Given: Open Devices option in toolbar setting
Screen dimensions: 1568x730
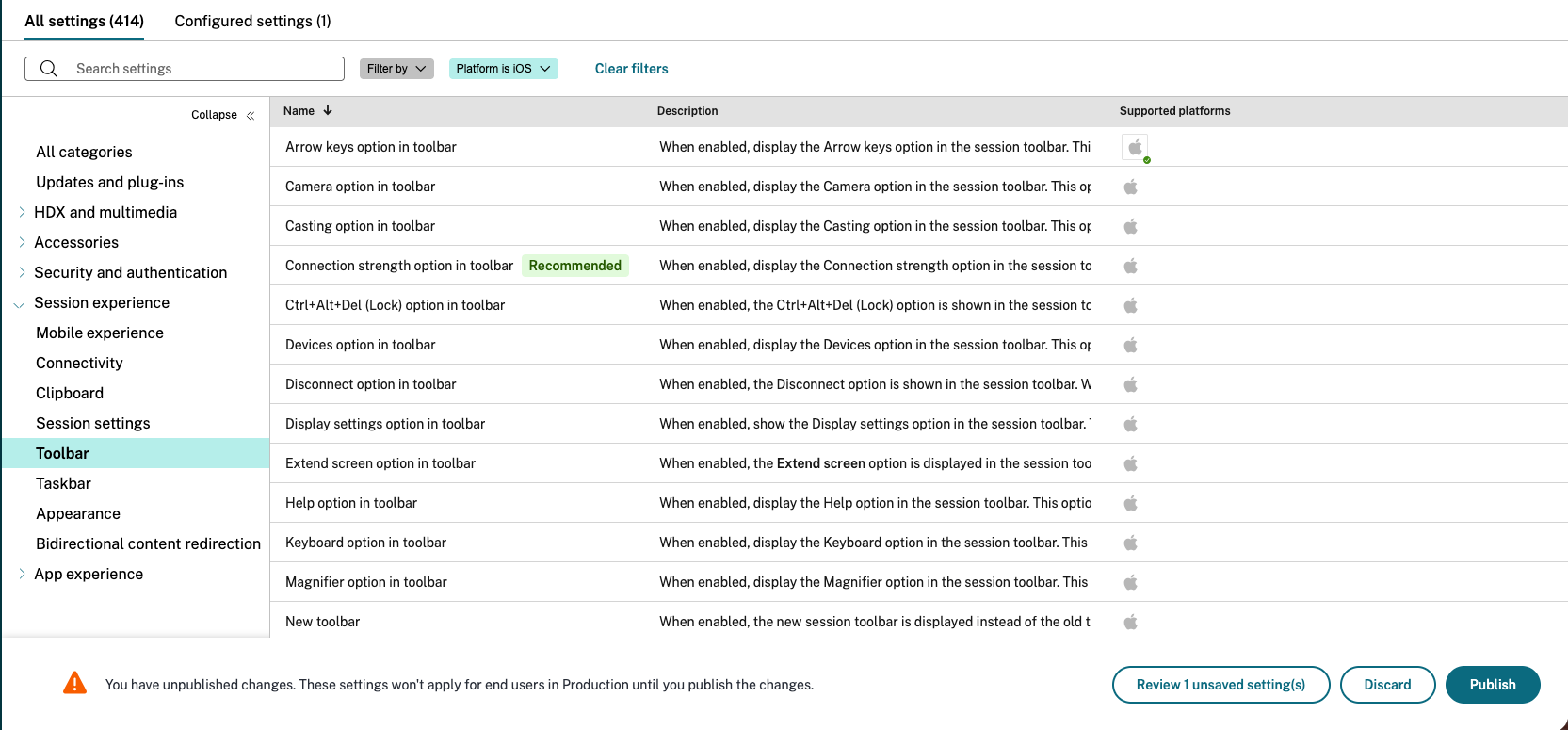Looking at the screenshot, I should click(360, 345).
